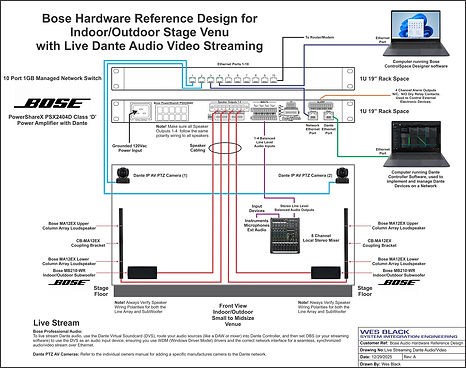Click the 'Live Stream' heading
Viewport: 466px width, 368px height.
(x=56, y=323)
